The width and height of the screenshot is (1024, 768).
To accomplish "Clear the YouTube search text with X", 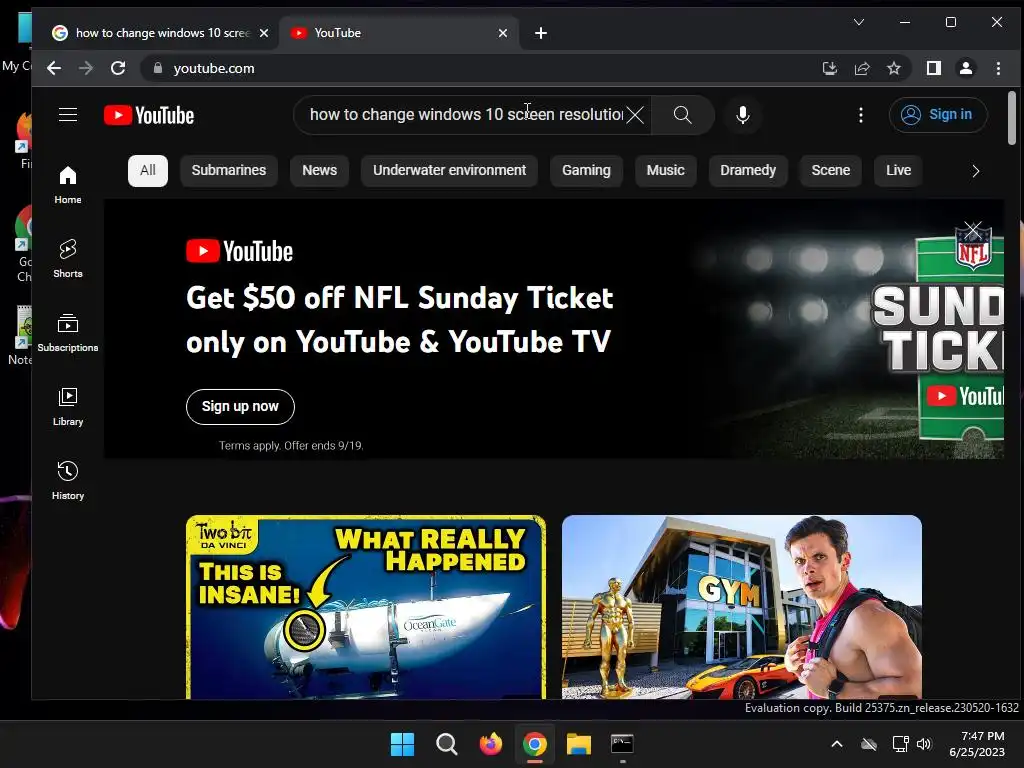I will (635, 115).
